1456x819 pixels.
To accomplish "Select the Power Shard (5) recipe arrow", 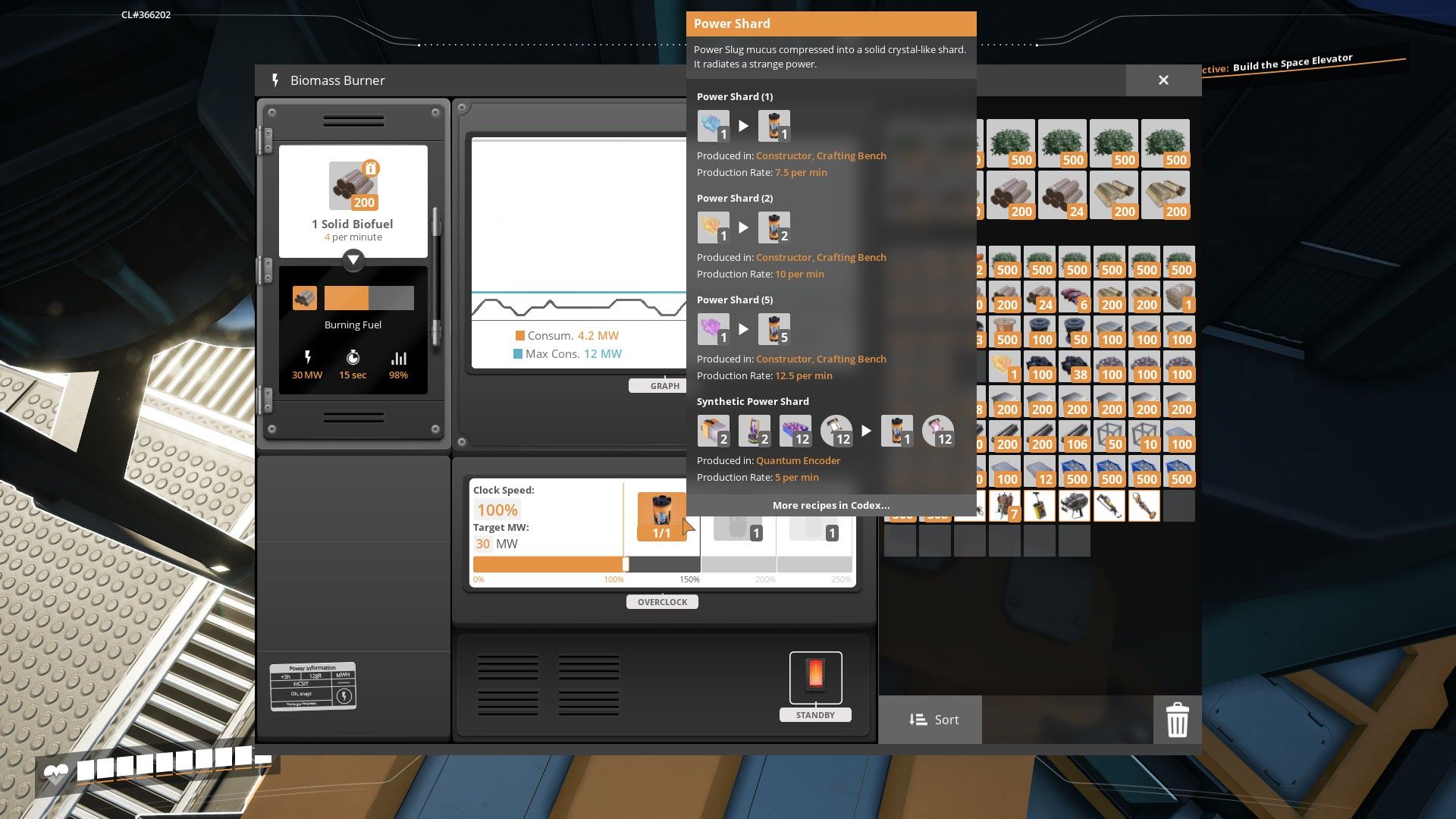I will pyautogui.click(x=743, y=327).
